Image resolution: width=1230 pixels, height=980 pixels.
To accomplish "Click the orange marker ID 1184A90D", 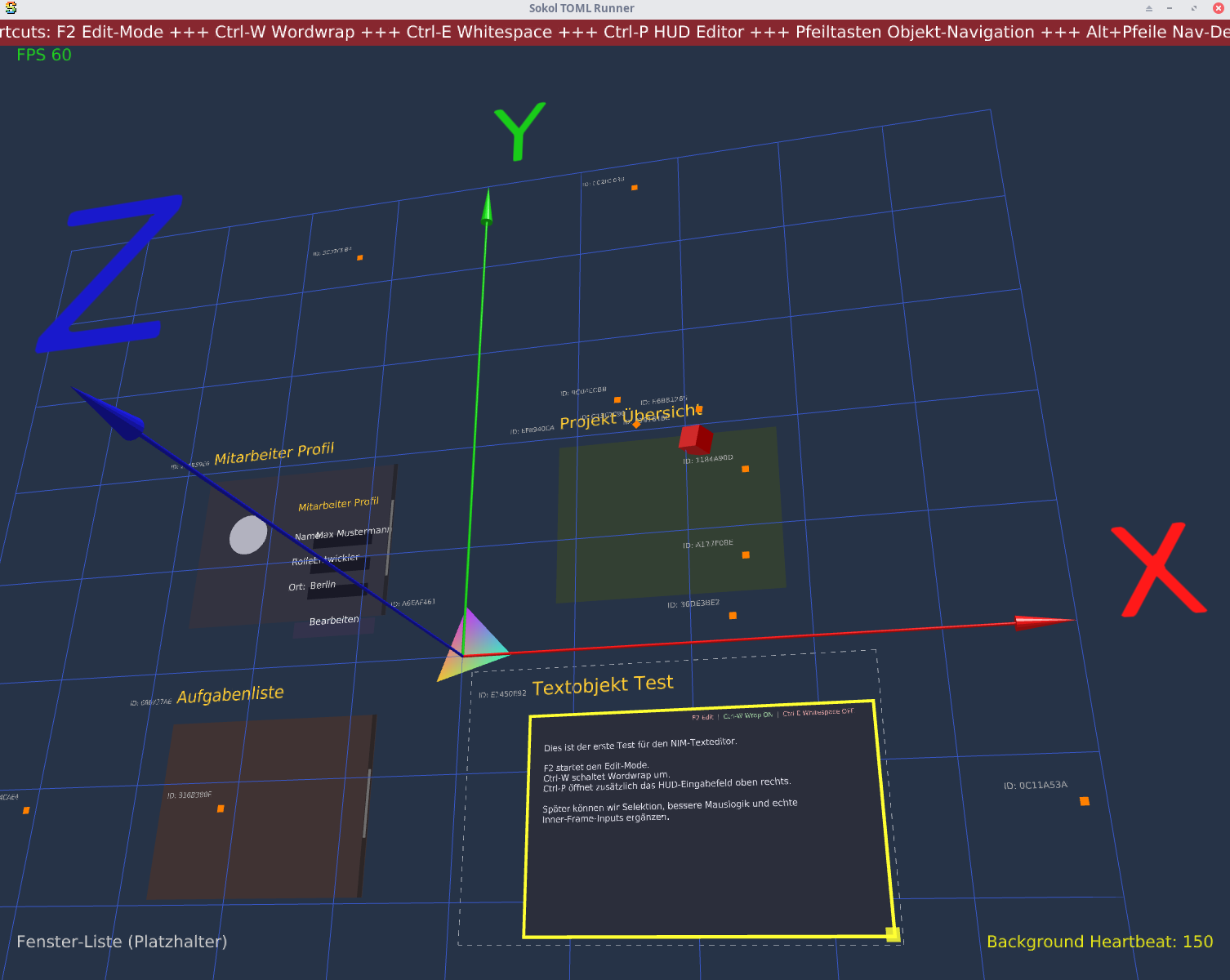I will (x=744, y=469).
